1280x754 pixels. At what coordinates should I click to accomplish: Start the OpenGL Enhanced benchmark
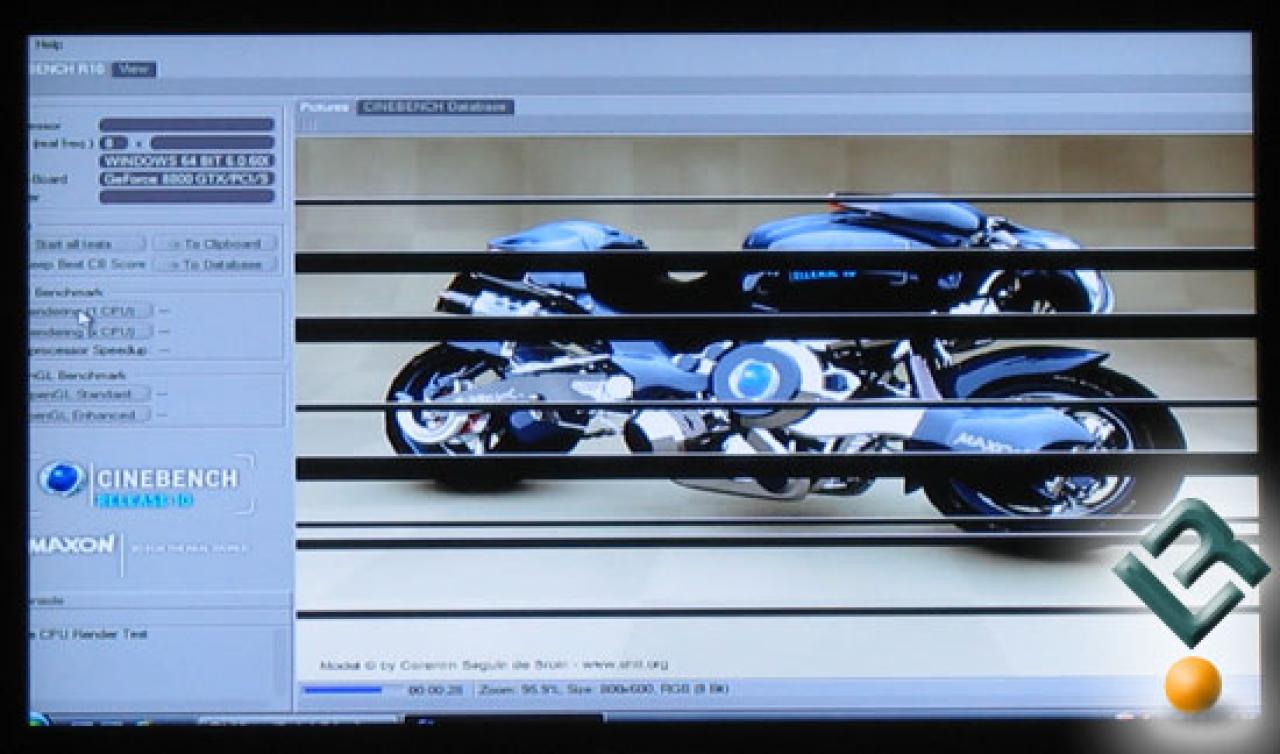90,414
